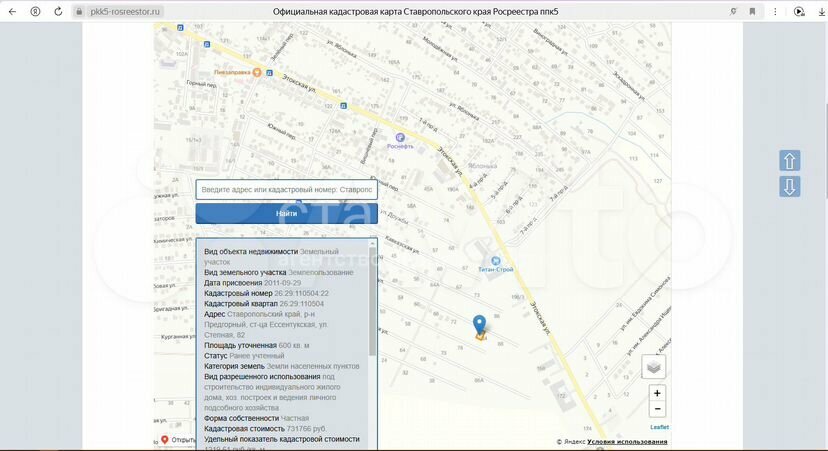Screen dimensions: 828x451
Task: Click bus stop icon next to Пивзаправка
Action: click(x=269, y=72)
